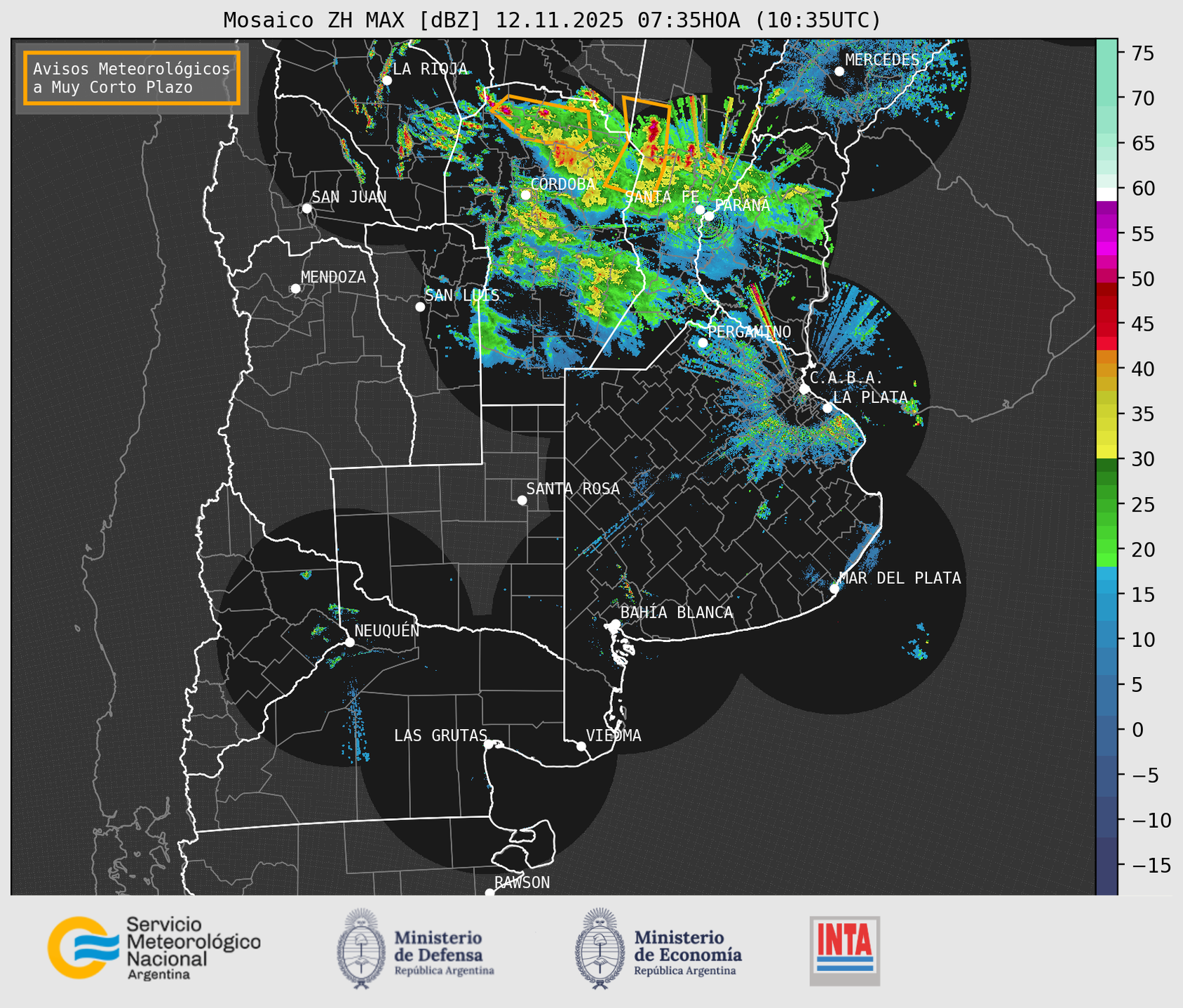Select the MERCEDES city marker

[839, 71]
